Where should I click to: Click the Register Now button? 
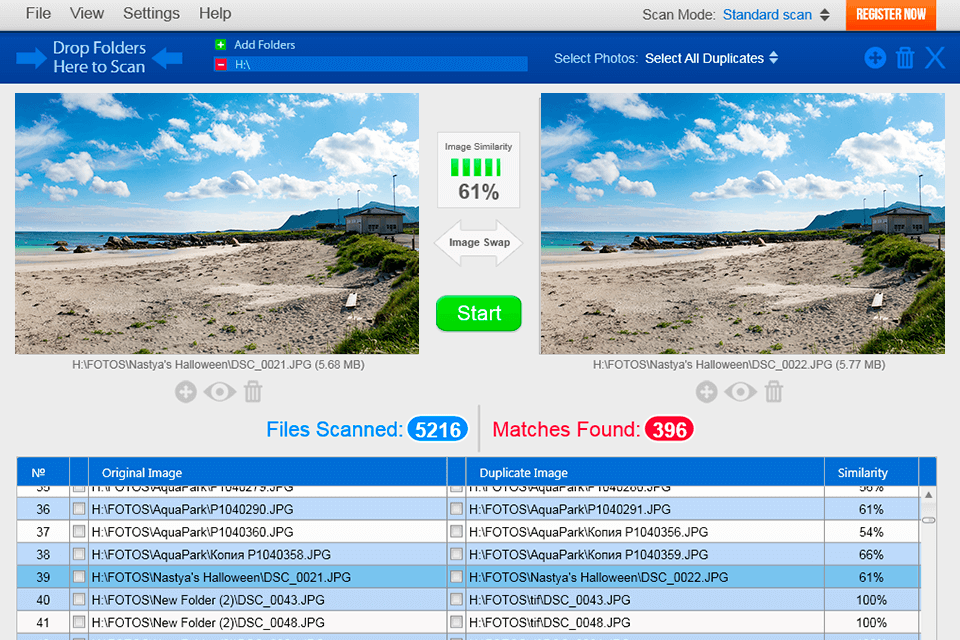891,15
